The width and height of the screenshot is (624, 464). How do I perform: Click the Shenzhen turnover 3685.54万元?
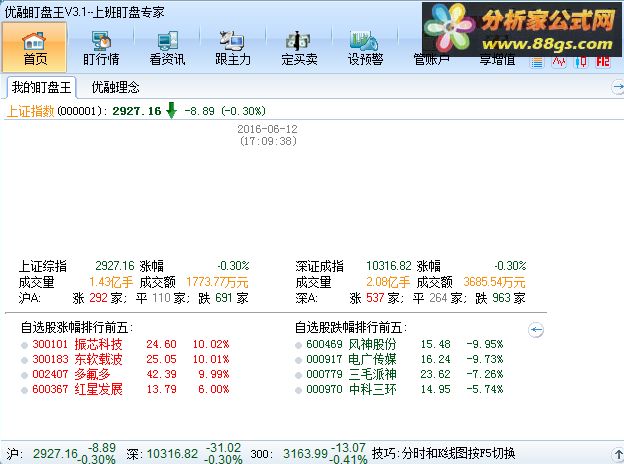pyautogui.click(x=494, y=282)
